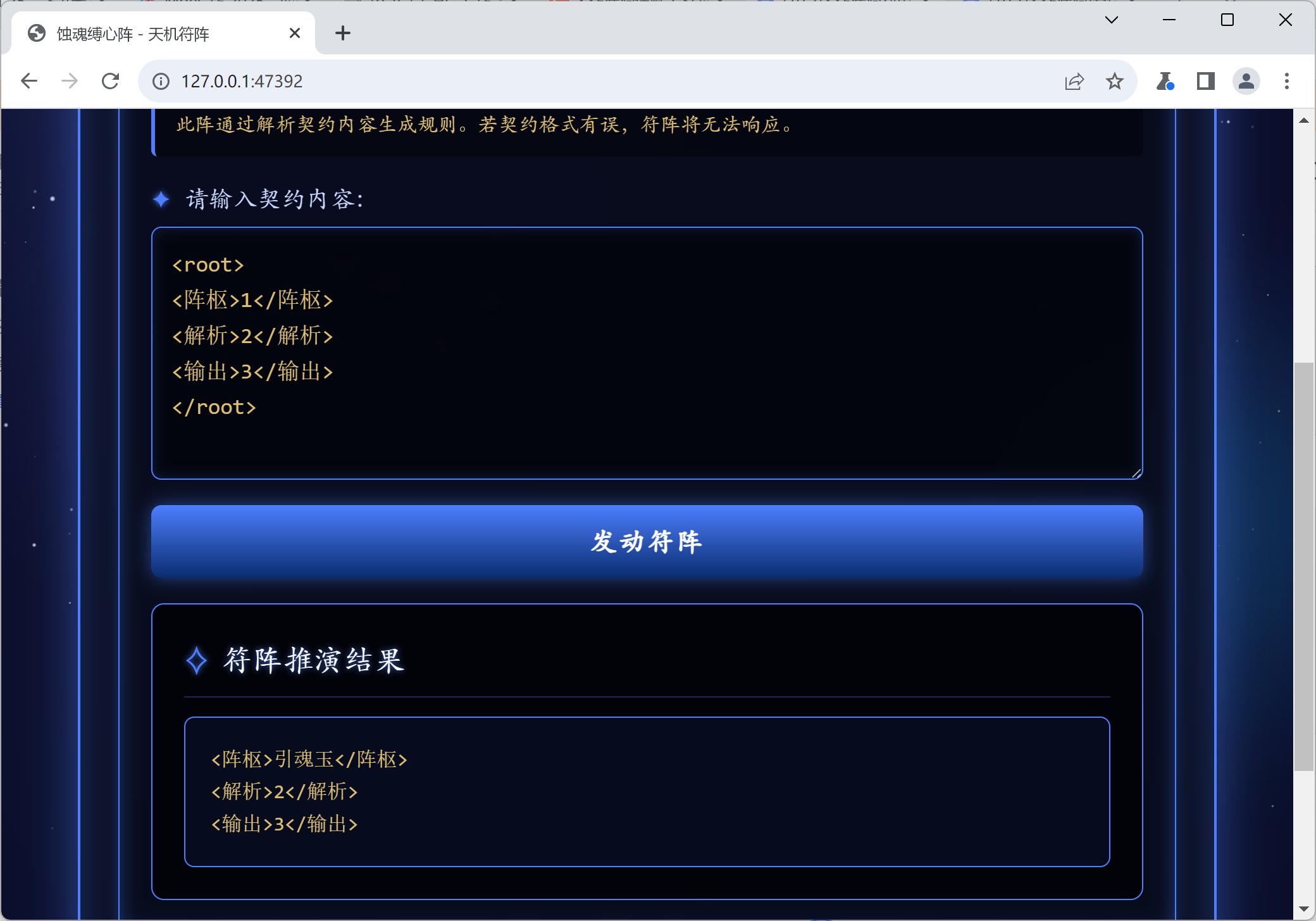Click the textarea resize handle
Image resolution: width=1316 pixels, height=921 pixels.
click(1136, 473)
